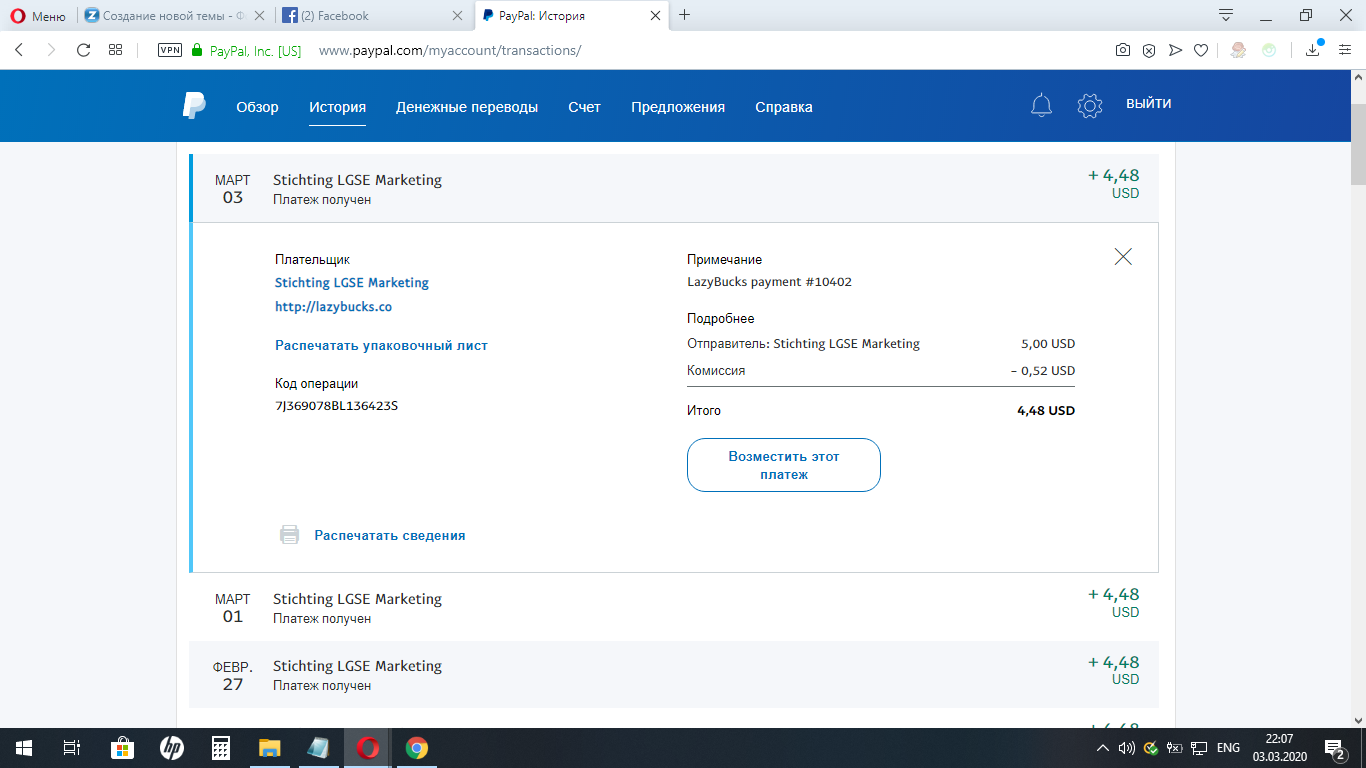Viewport: 1366px width, 768px height.
Task: Click the PayPal logo icon
Action: click(x=194, y=106)
